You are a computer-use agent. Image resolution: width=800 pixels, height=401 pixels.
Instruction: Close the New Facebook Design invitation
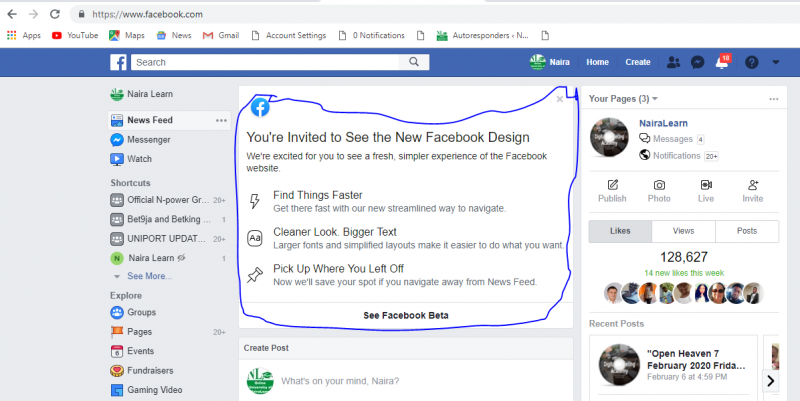coord(560,99)
